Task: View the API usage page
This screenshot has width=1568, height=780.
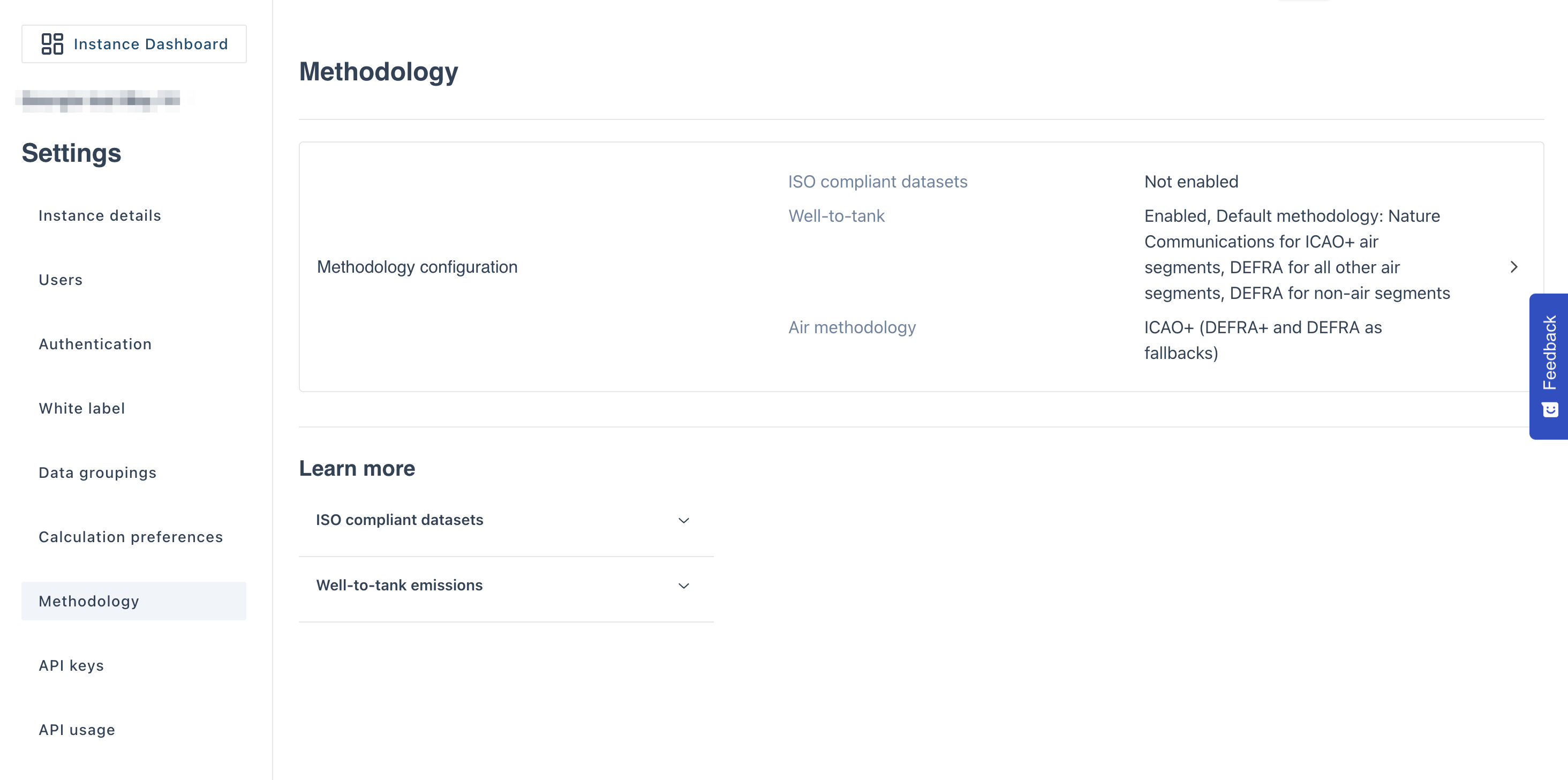Action: pos(77,730)
